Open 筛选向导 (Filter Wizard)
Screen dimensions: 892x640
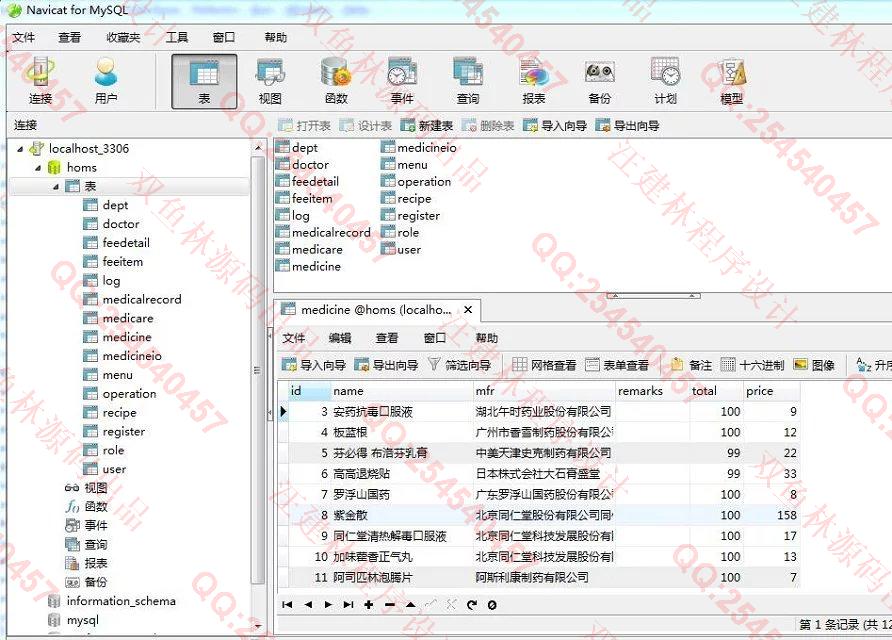459,365
